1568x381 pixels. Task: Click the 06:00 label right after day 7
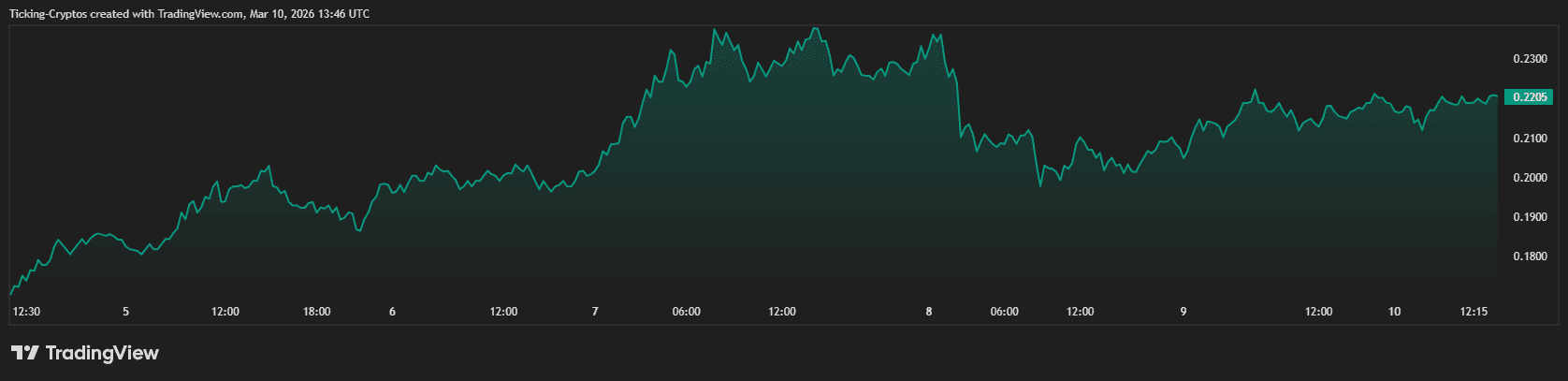pyautogui.click(x=687, y=312)
